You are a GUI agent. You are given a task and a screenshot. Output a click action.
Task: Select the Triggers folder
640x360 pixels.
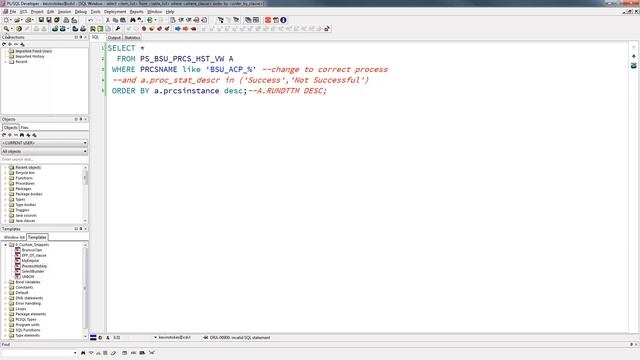tap(22, 210)
